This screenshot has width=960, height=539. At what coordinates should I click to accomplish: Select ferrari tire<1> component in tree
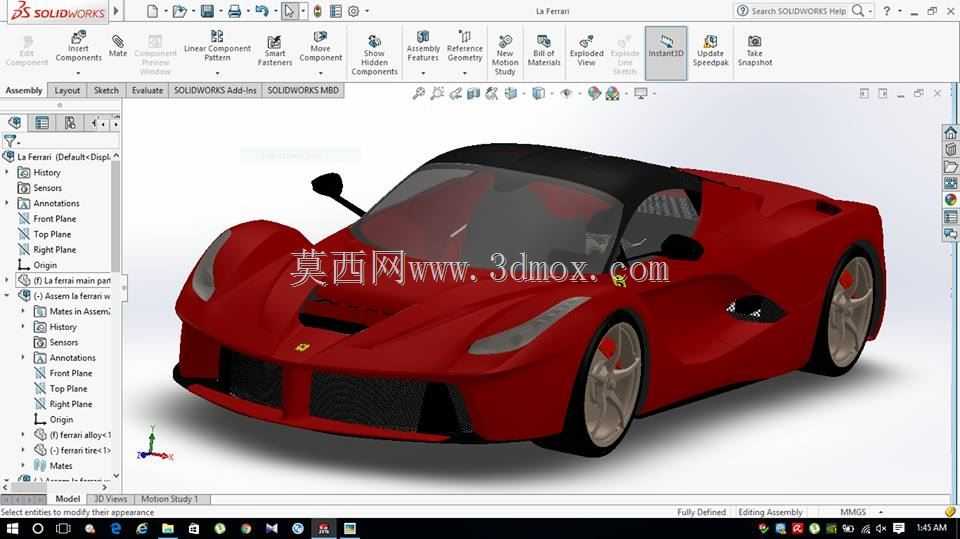[x=80, y=450]
